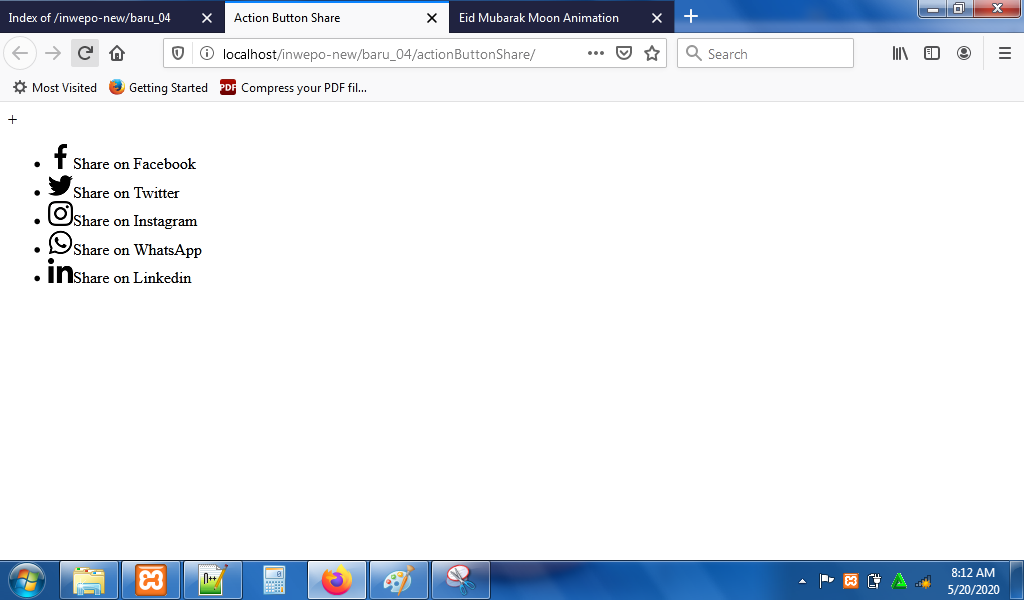Viewport: 1024px width, 600px height.
Task: Bookmark this page with the star icon
Action: 652,54
